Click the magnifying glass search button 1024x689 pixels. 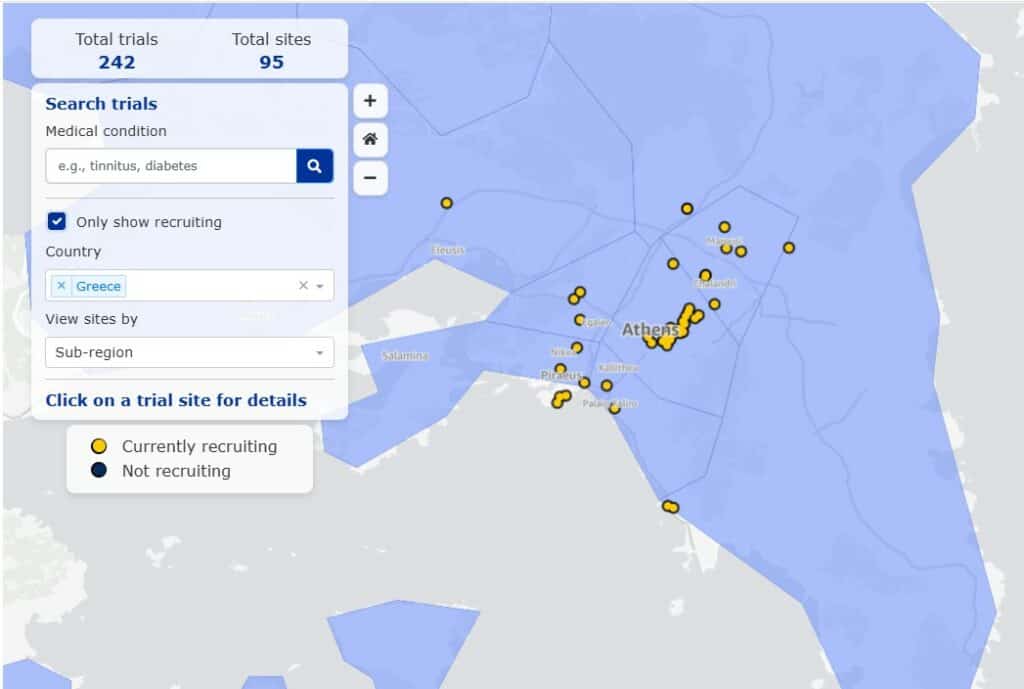(314, 166)
